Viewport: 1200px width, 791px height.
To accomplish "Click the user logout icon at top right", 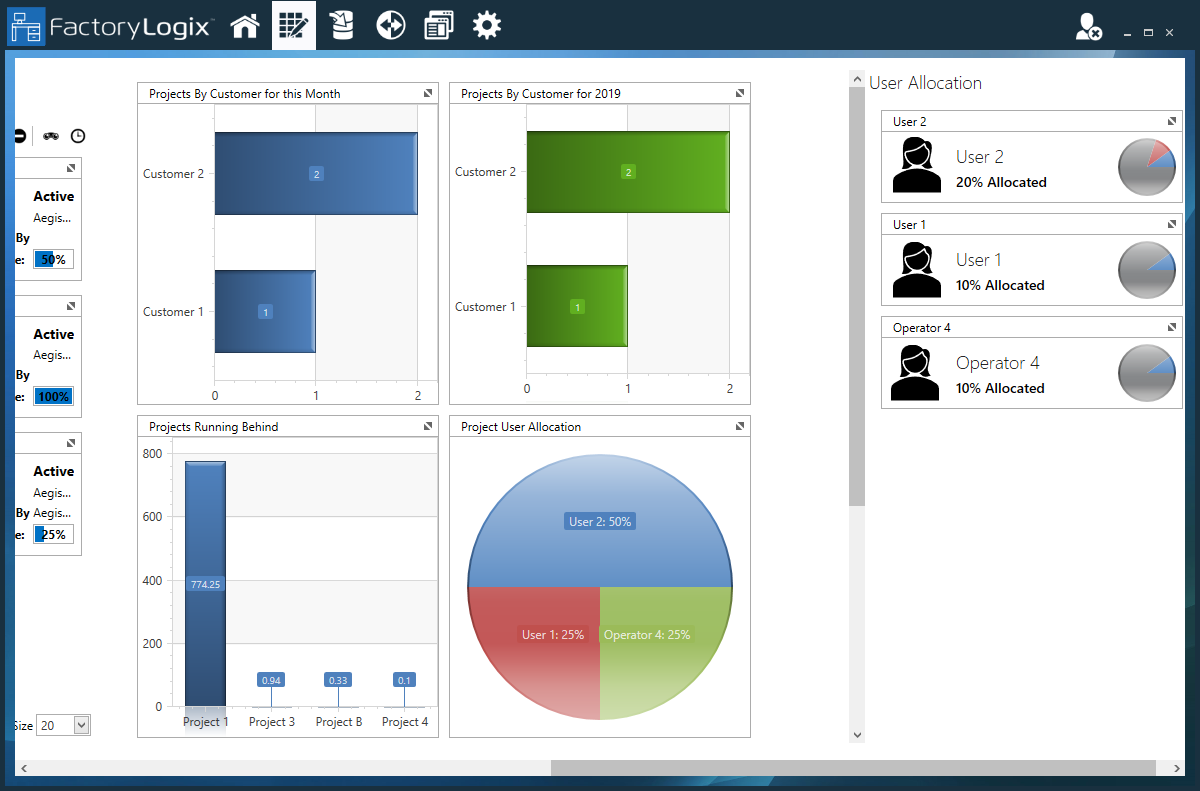I will coord(1089,27).
